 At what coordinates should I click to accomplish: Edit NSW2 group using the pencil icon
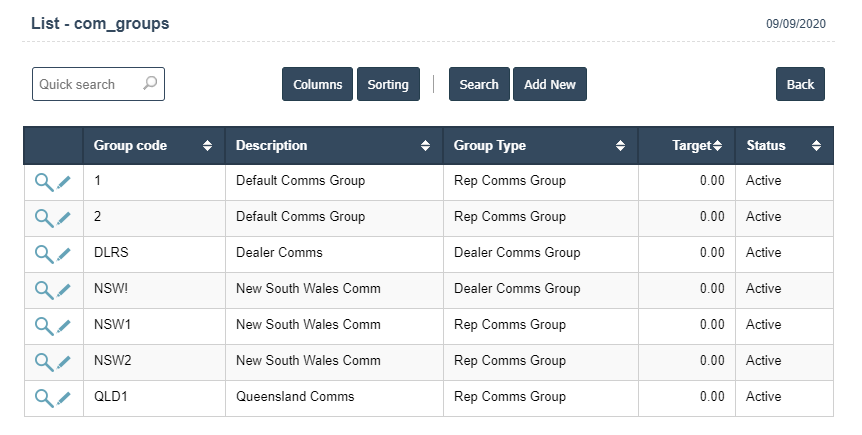[x=64, y=362]
